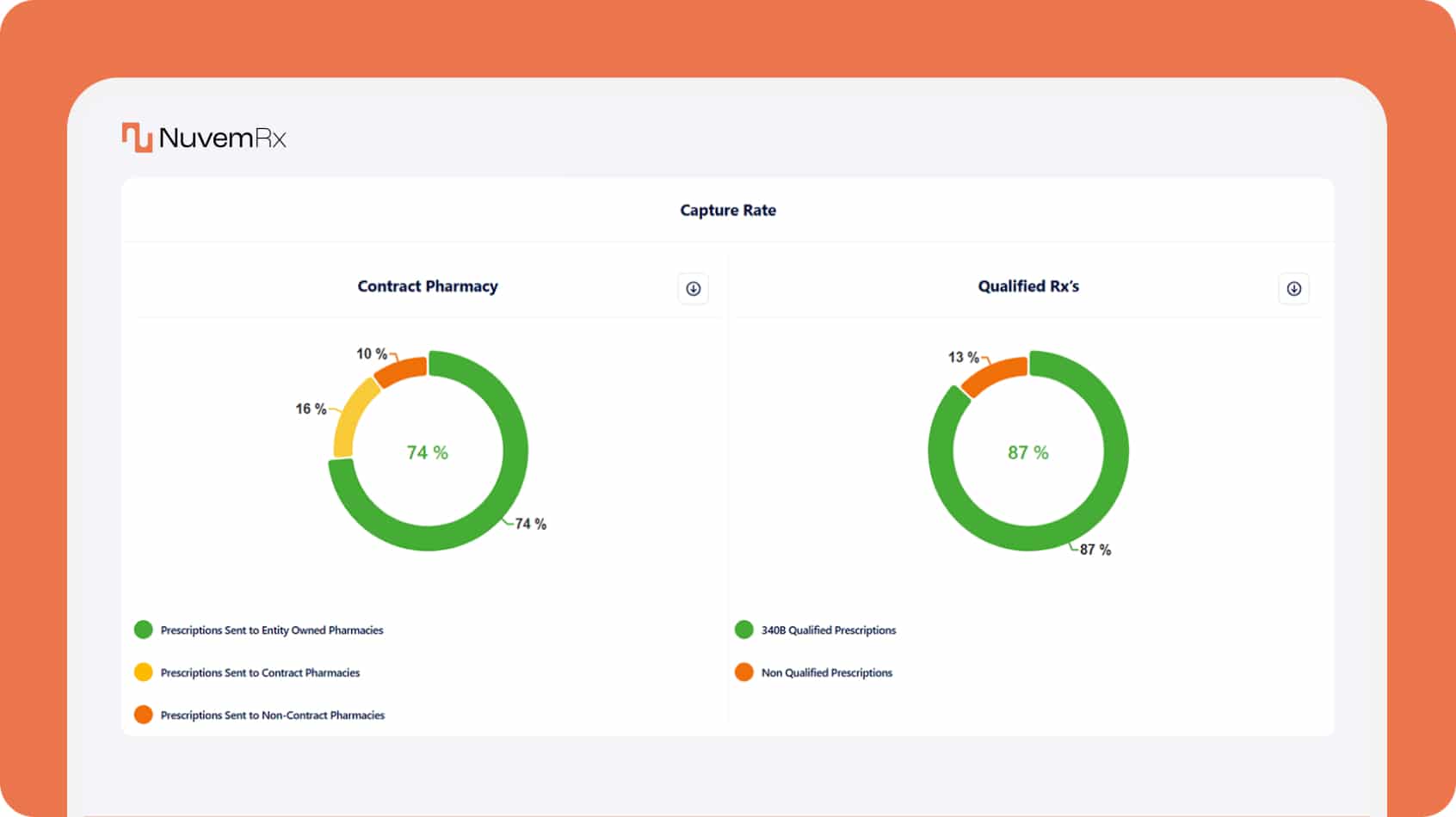Viewport: 1456px width, 817px height.
Task: Toggle 'Prescriptions Sent to Contract Pharmacies' legend text
Action: click(260, 673)
